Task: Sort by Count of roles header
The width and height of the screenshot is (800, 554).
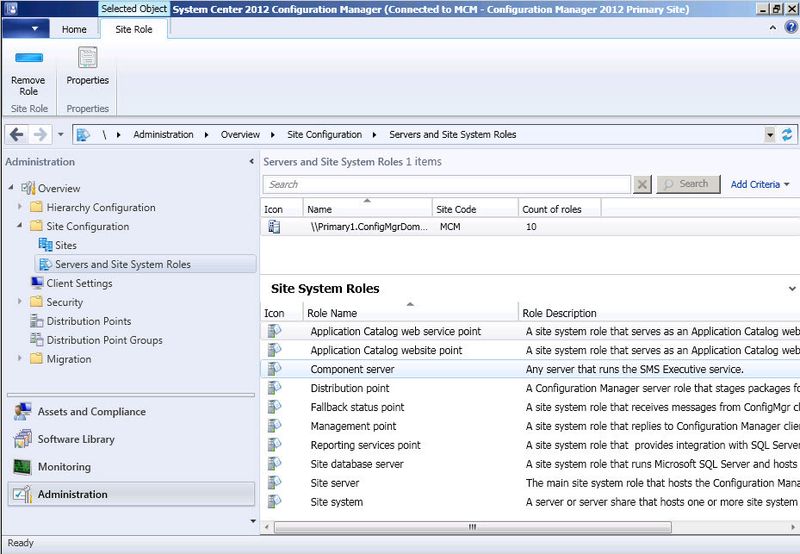Action: [x=560, y=209]
